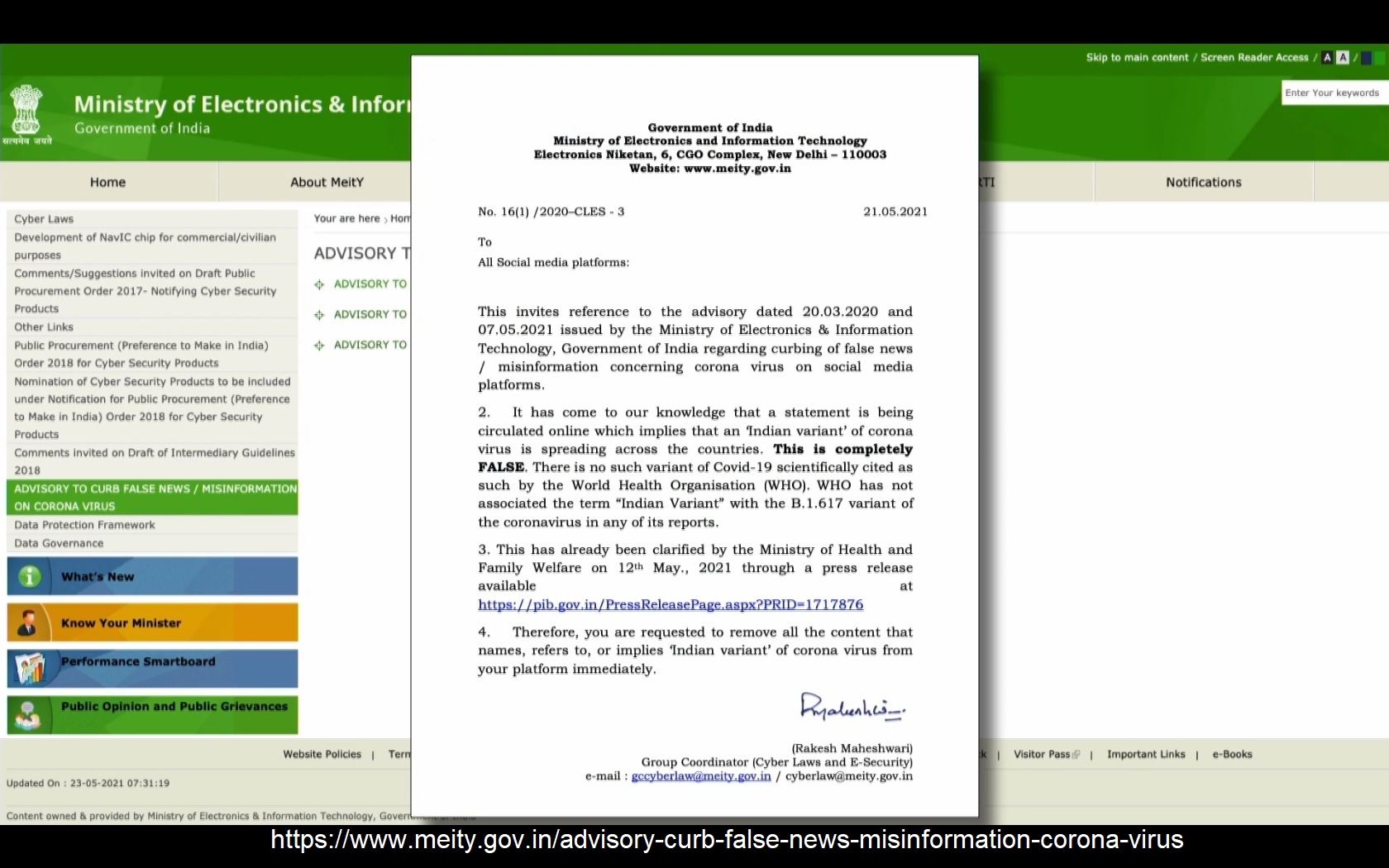1389x868 pixels.
Task: Click the gccyberlaw@meity.gov.in email link
Action: [700, 776]
